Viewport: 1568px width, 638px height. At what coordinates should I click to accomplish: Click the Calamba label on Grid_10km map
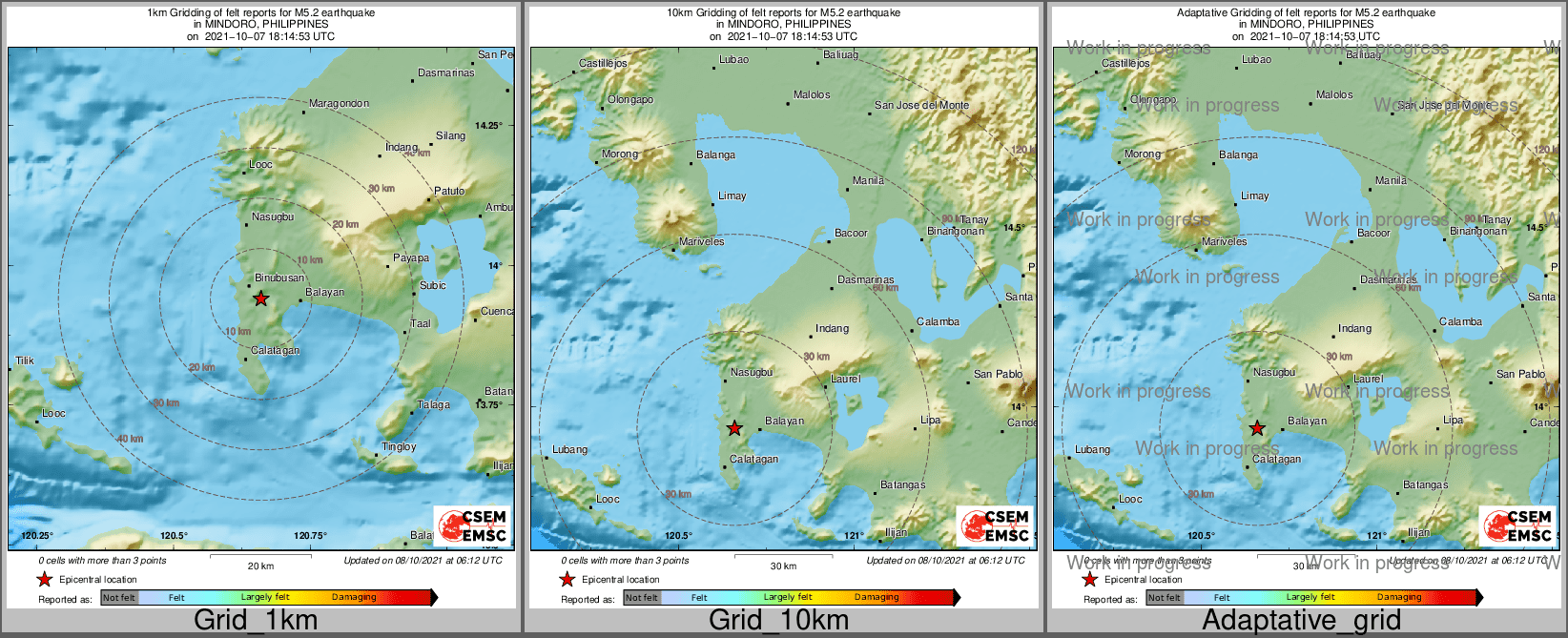pyautogui.click(x=938, y=321)
